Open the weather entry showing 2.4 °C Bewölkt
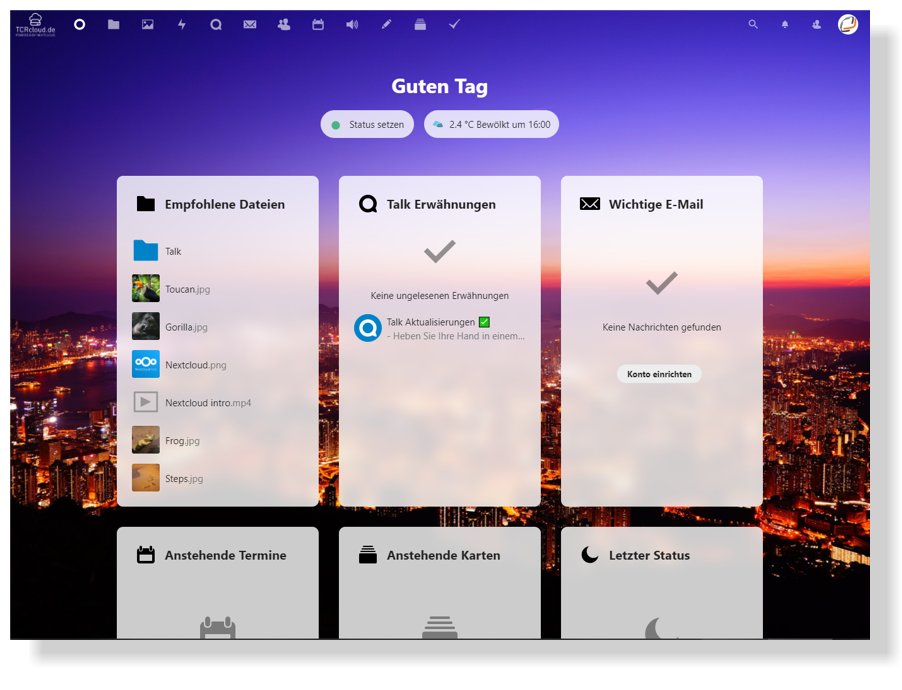This screenshot has height=690, width=902. point(491,124)
